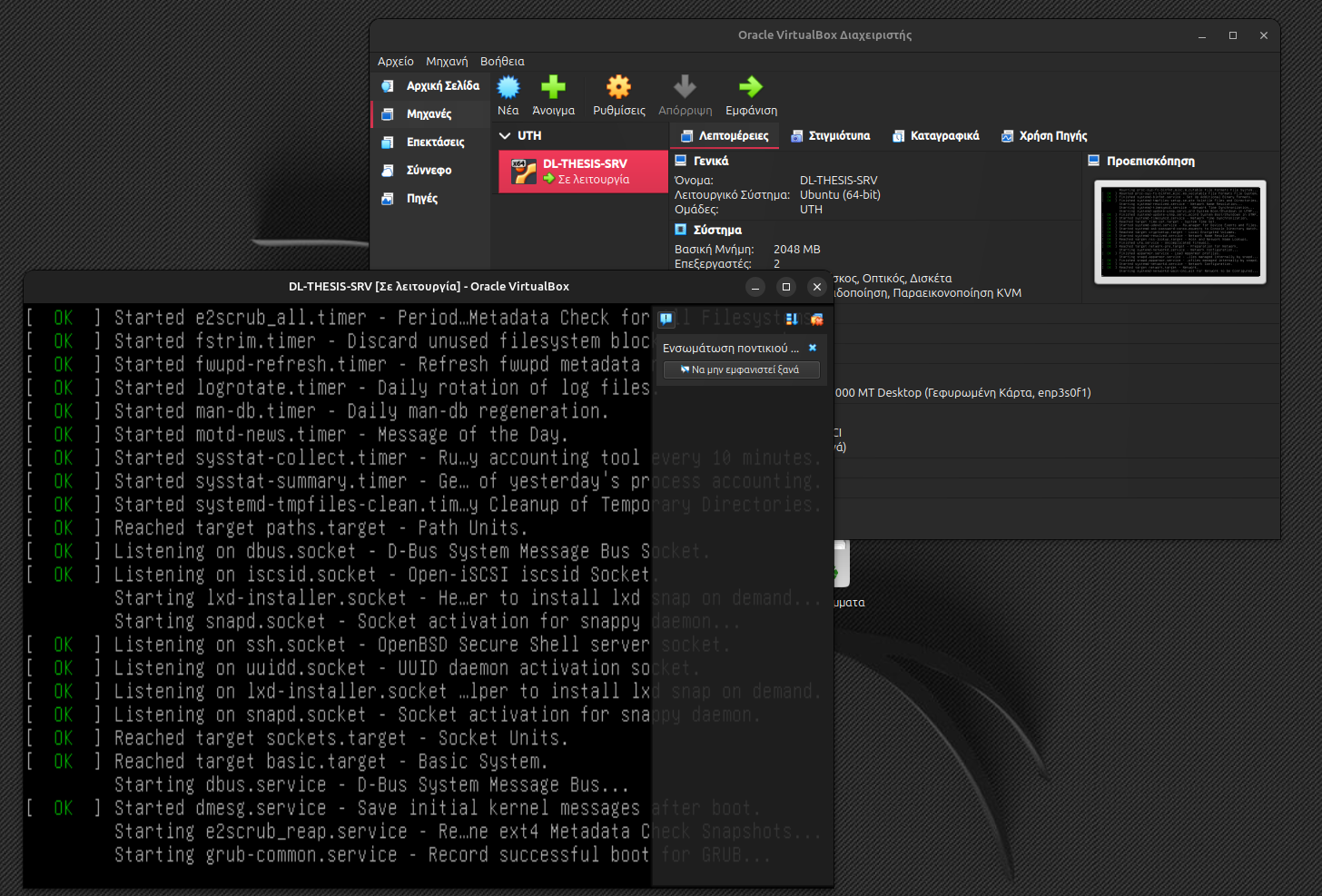Click the Παραεικονοποίηση KVM text
The height and width of the screenshot is (896, 1322).
[x=957, y=292]
